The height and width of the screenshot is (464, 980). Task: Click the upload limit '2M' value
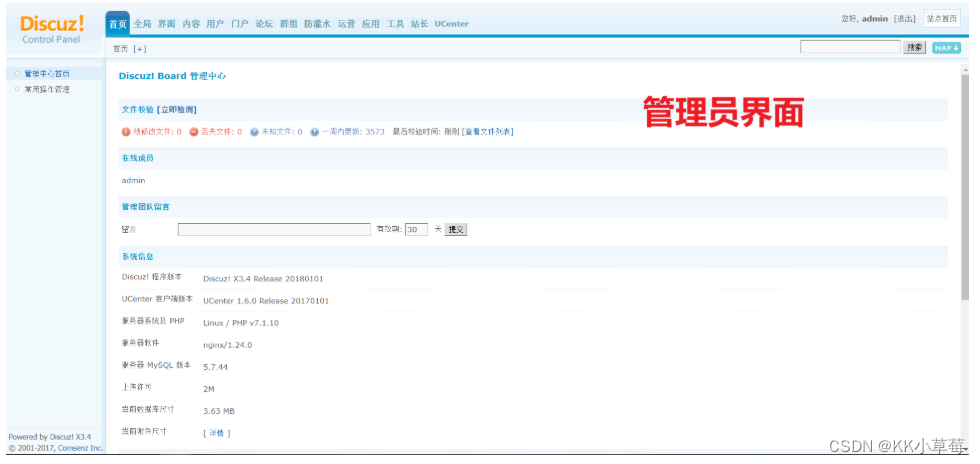[x=209, y=389]
